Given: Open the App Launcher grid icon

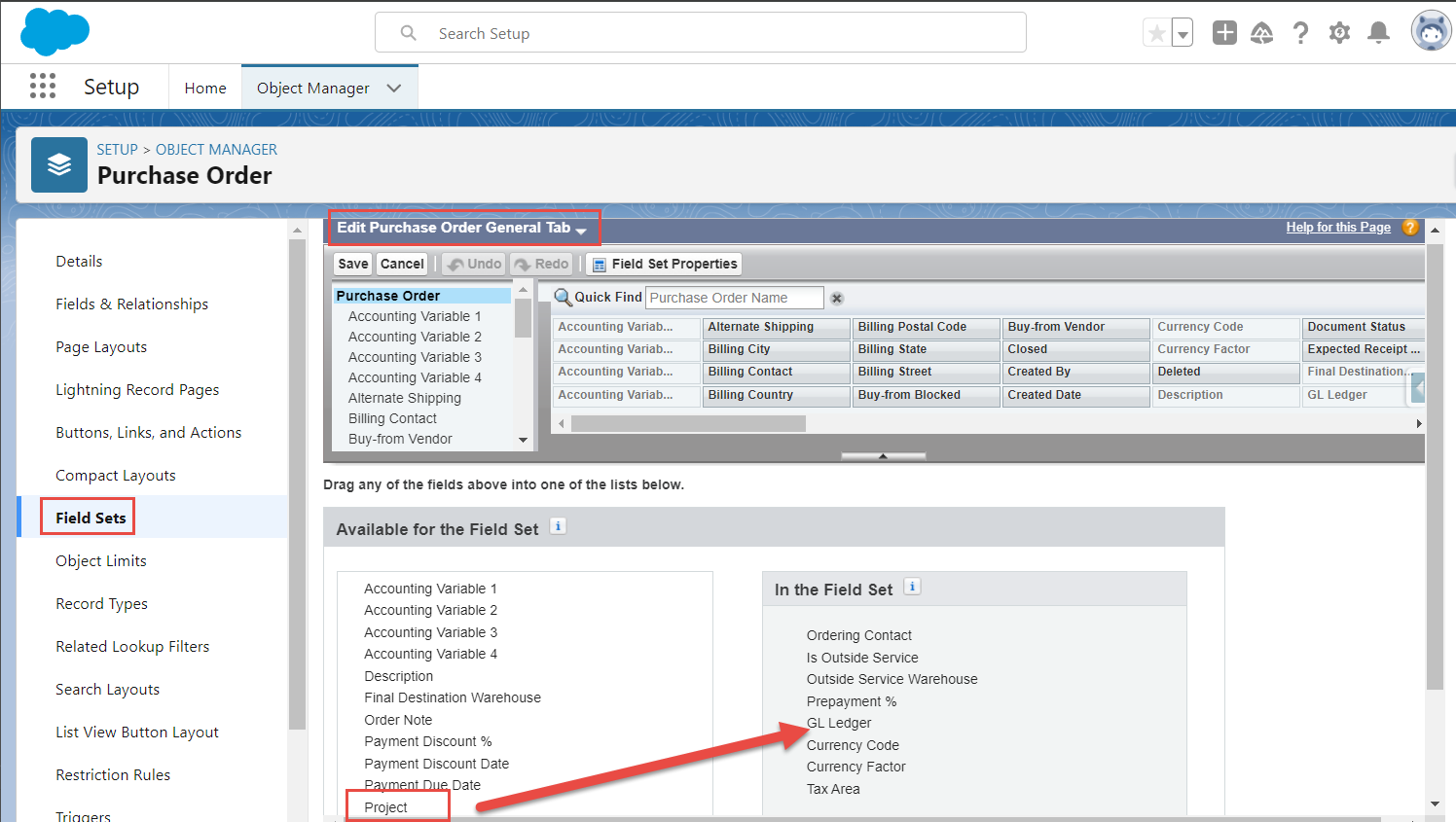Looking at the screenshot, I should [43, 87].
